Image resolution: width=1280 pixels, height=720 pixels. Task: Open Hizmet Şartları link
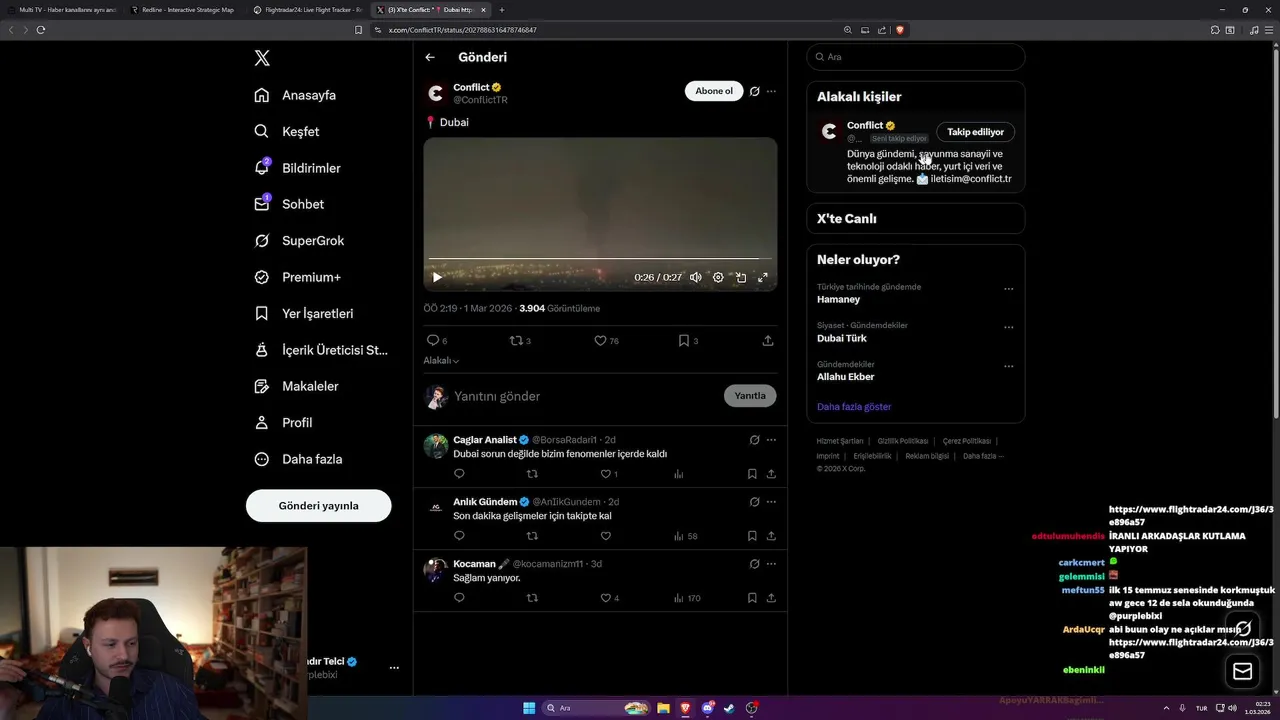pos(840,441)
